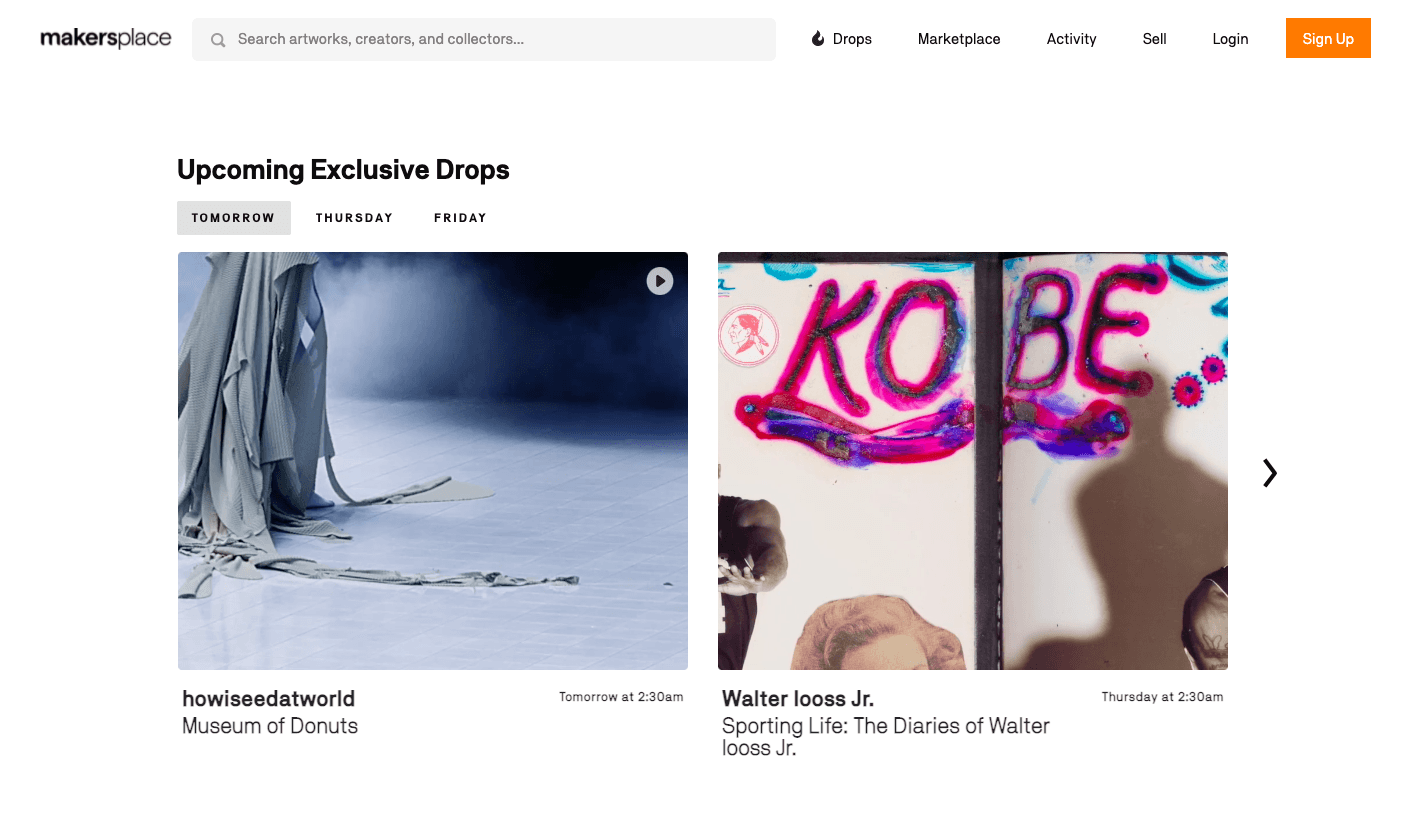
Task: Click the makersplace logo
Action: (x=106, y=39)
